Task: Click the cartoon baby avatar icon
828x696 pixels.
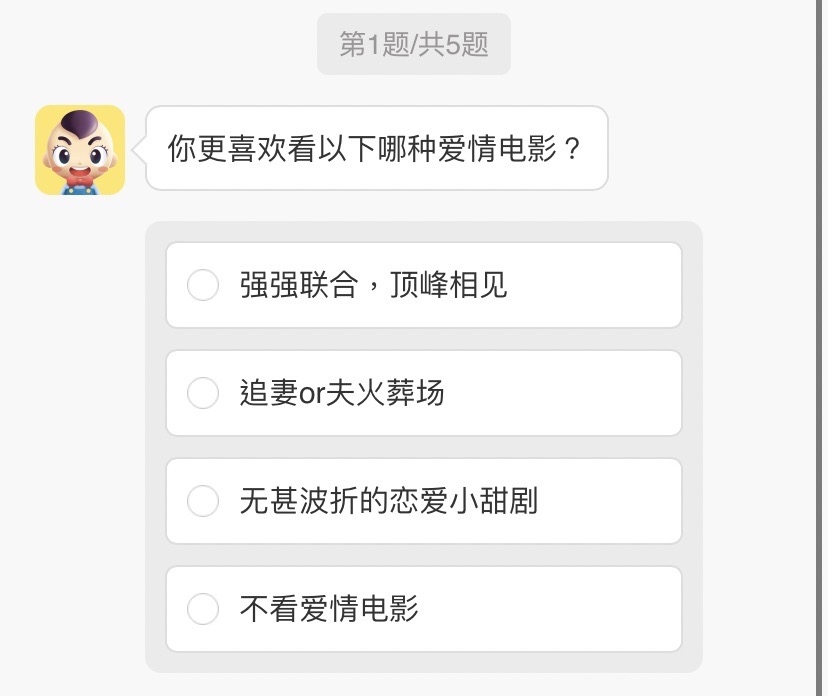Action: pyautogui.click(x=80, y=150)
